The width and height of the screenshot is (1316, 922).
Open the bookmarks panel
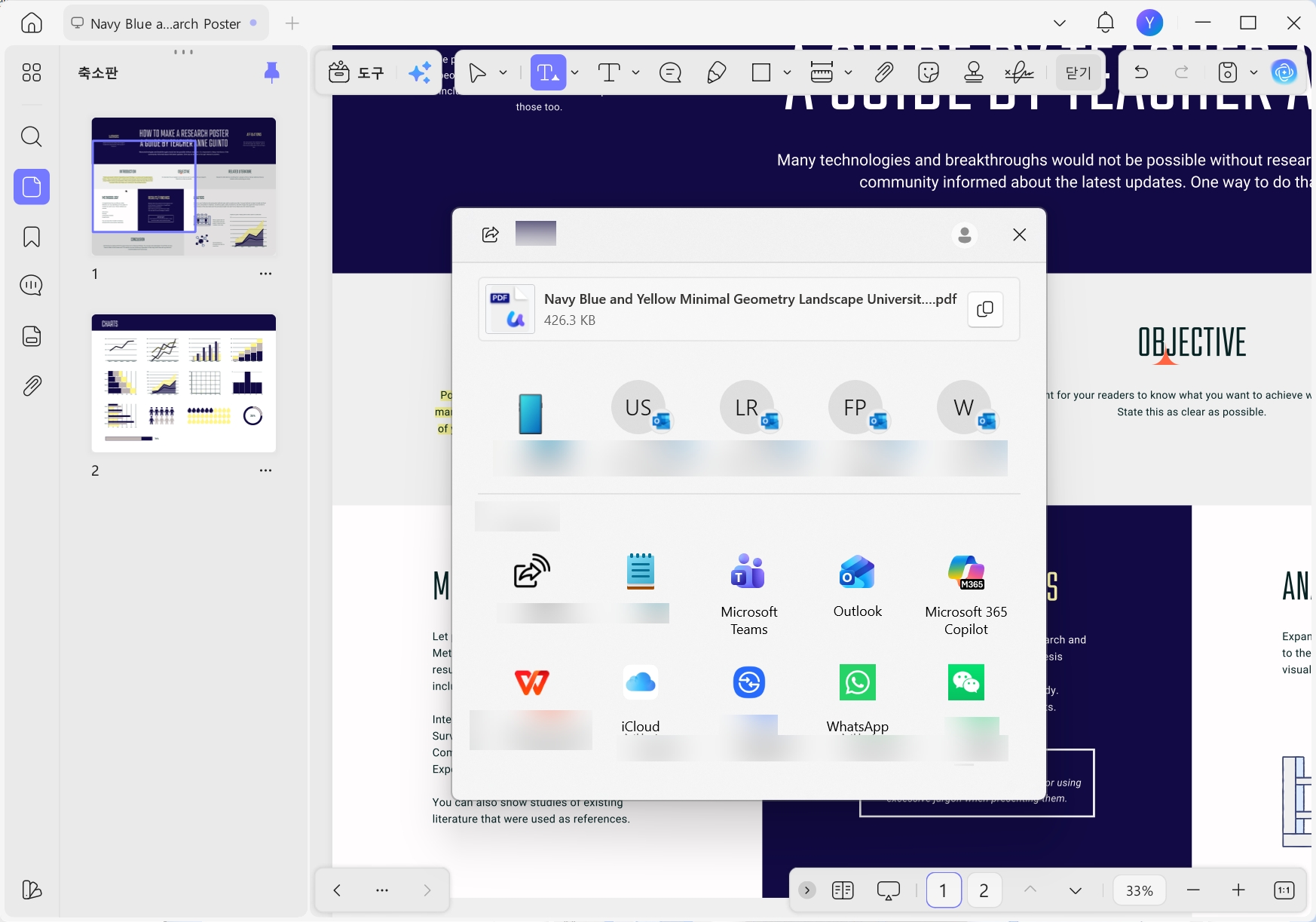tap(32, 237)
